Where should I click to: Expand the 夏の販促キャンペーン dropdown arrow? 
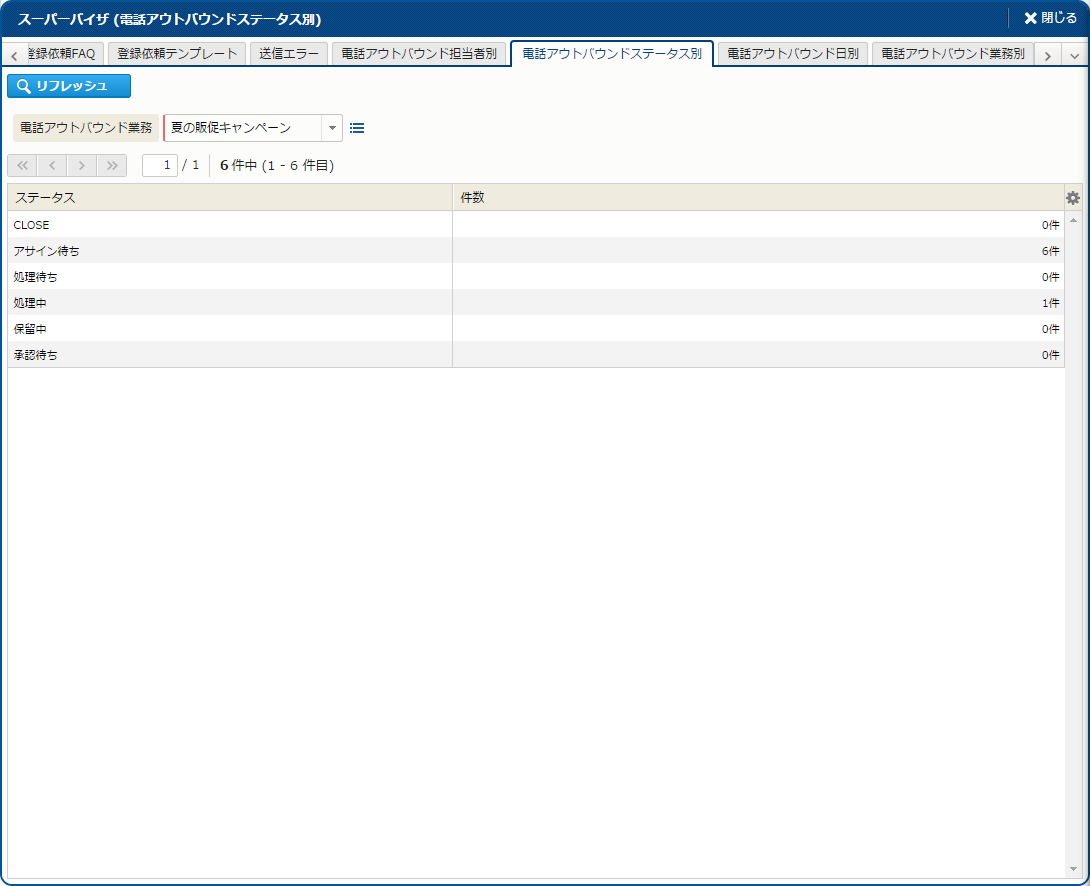tap(332, 128)
